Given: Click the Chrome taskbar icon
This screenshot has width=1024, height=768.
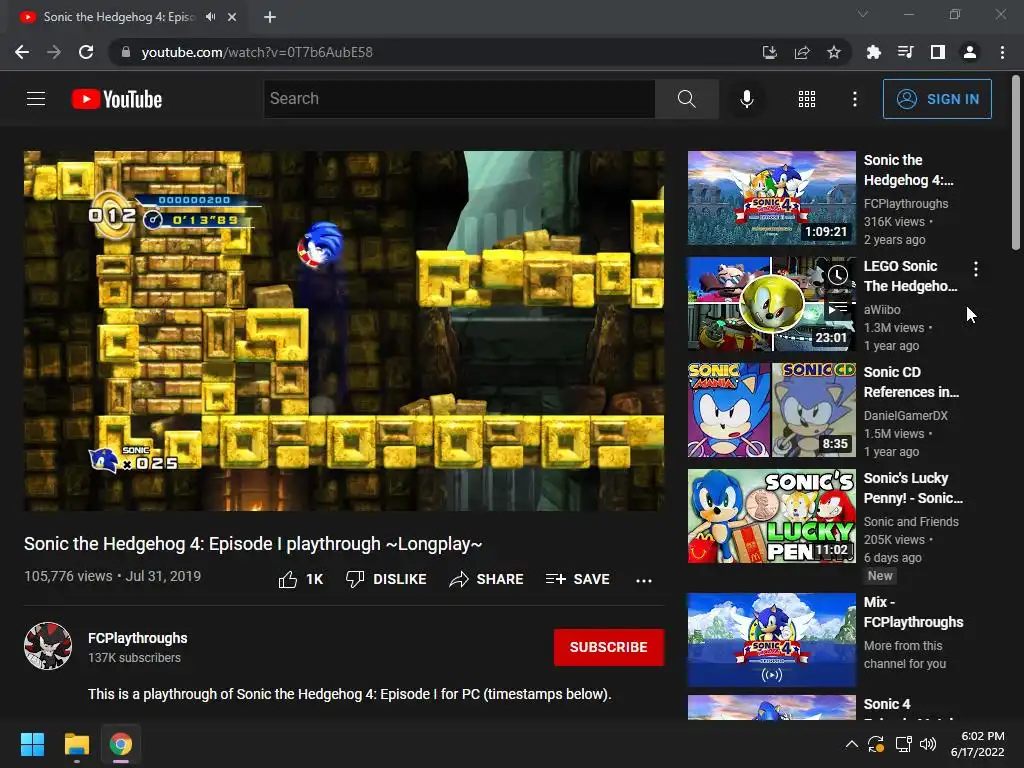Looking at the screenshot, I should (121, 744).
